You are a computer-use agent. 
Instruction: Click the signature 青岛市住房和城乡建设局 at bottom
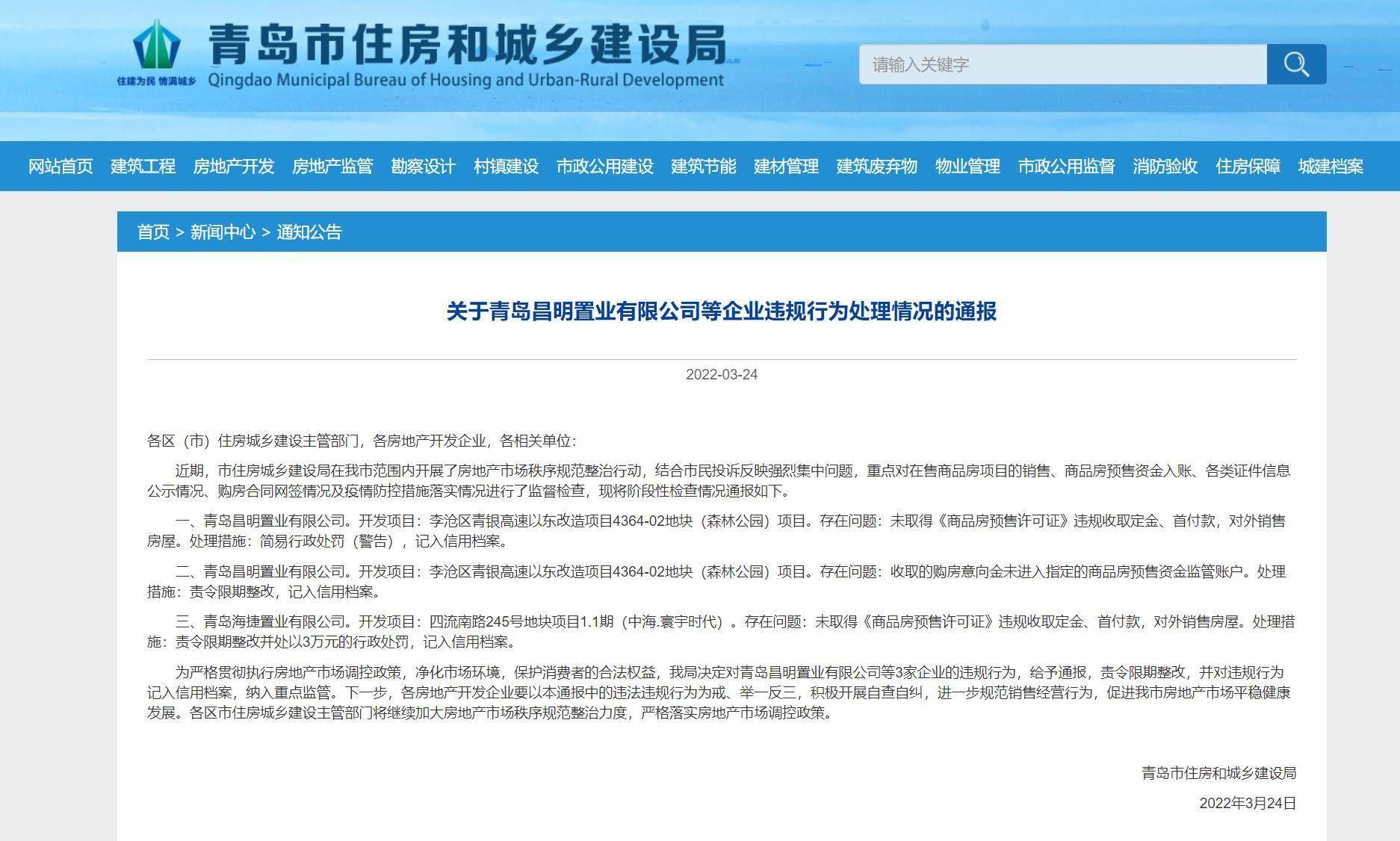point(1219,773)
